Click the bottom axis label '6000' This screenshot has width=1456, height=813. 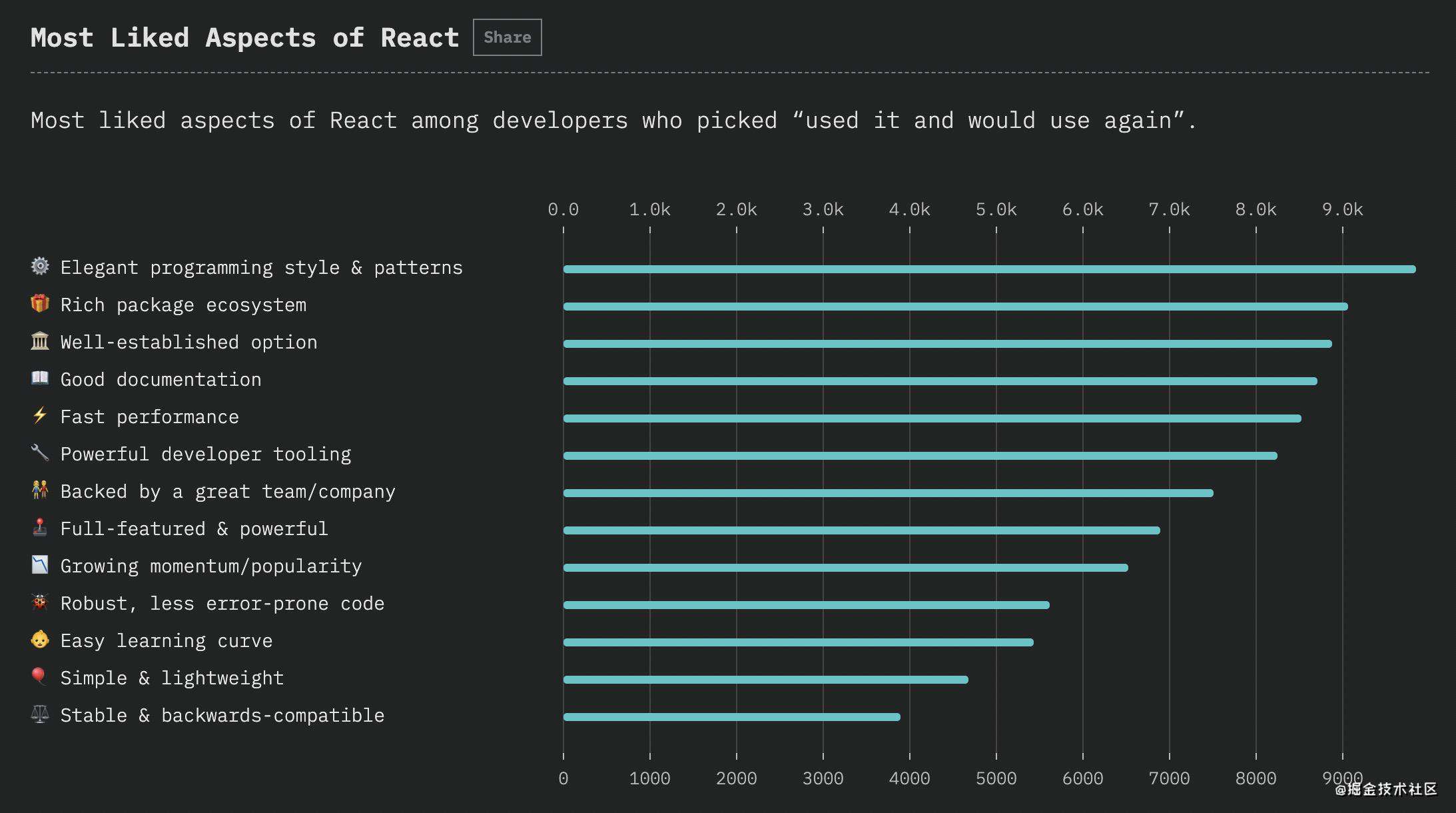pyautogui.click(x=1083, y=778)
